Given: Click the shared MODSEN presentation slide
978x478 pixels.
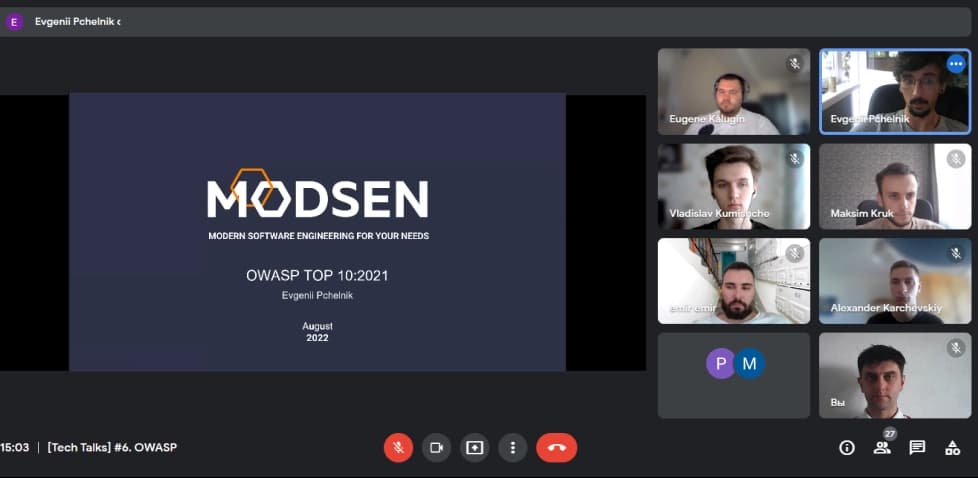Looking at the screenshot, I should tap(317, 232).
